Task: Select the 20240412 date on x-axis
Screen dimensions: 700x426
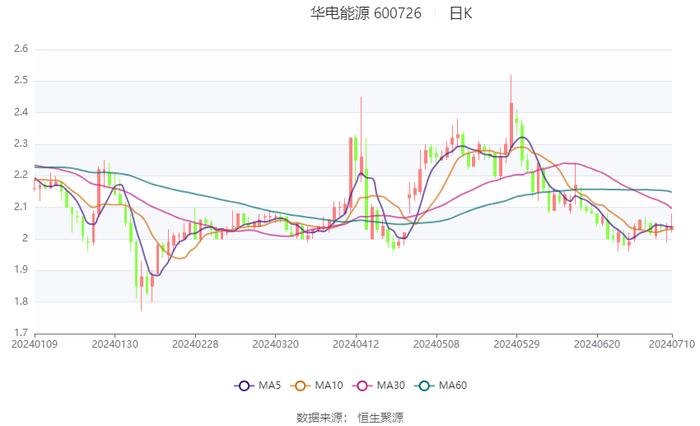Action: point(355,345)
